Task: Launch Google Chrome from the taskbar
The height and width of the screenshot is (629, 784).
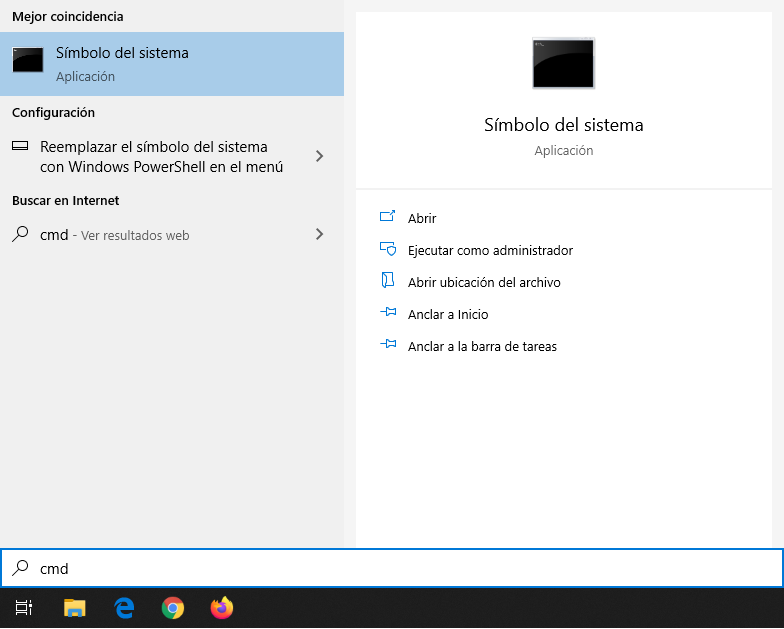Action: point(173,608)
